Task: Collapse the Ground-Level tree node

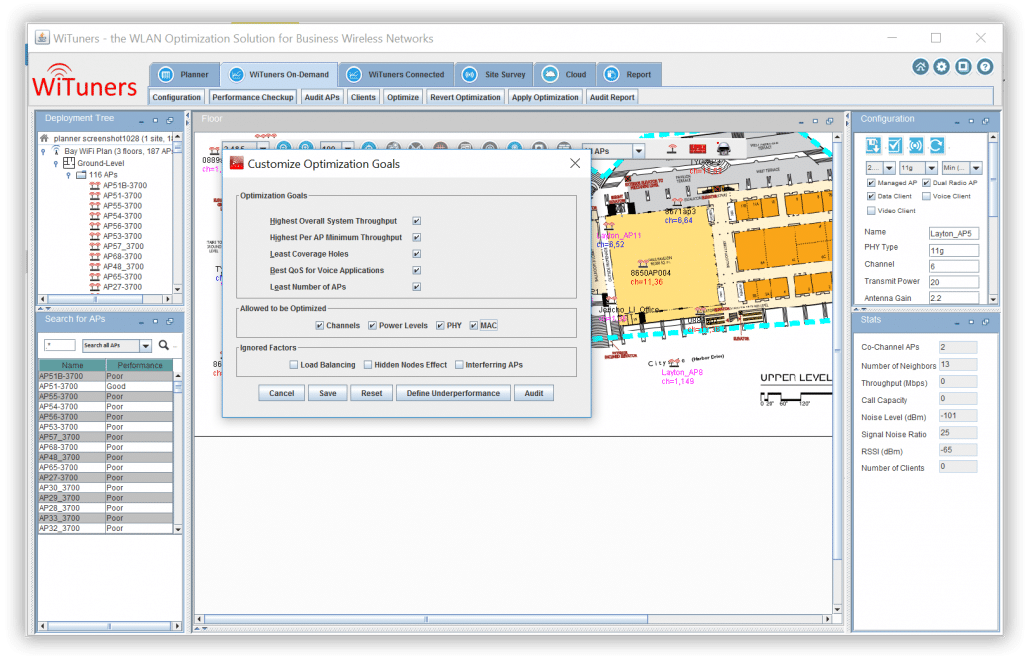Action: pyautogui.click(x=56, y=164)
